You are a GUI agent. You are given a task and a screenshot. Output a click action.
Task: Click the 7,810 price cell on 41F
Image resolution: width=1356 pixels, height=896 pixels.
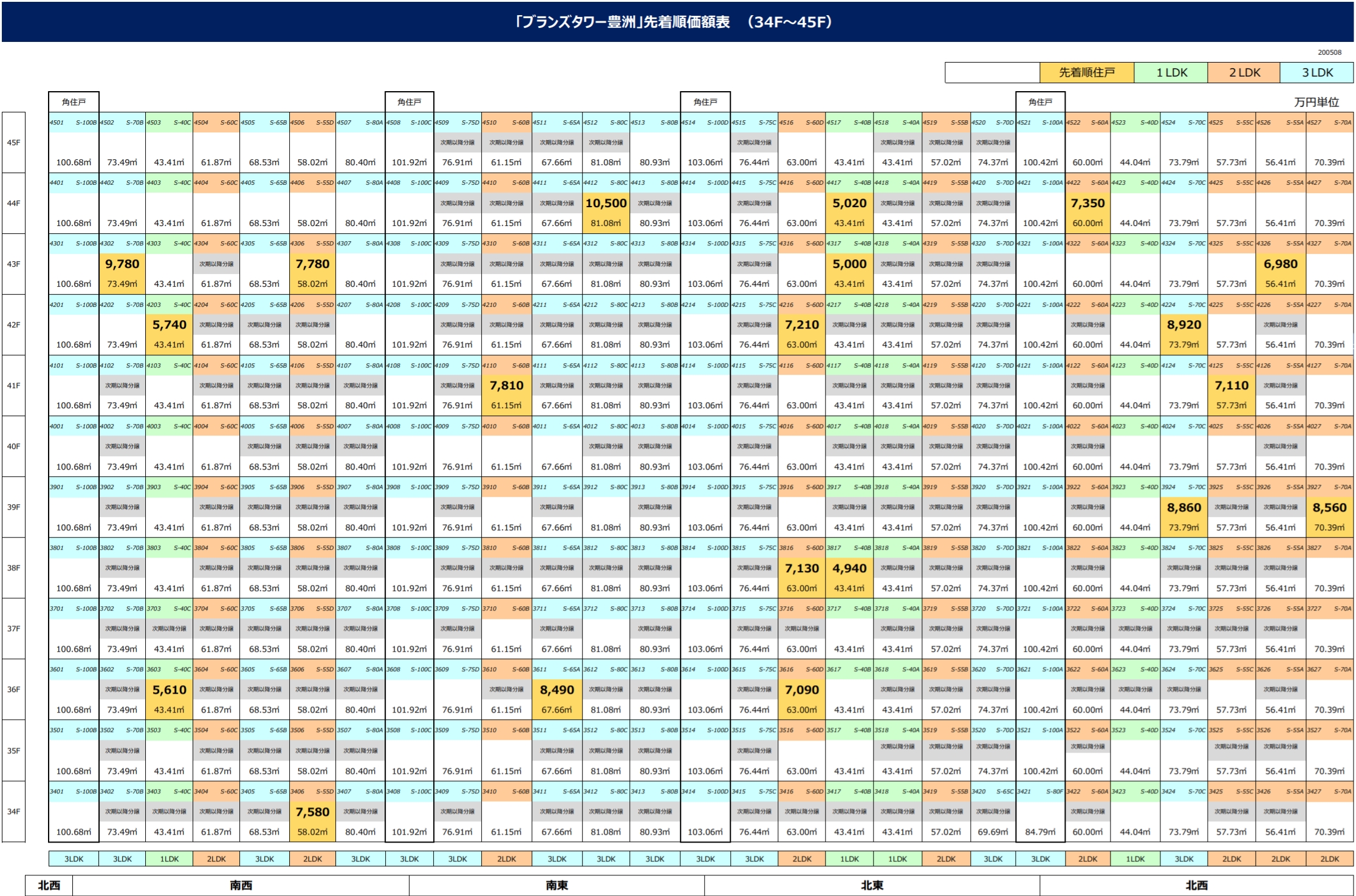pyautogui.click(x=506, y=386)
